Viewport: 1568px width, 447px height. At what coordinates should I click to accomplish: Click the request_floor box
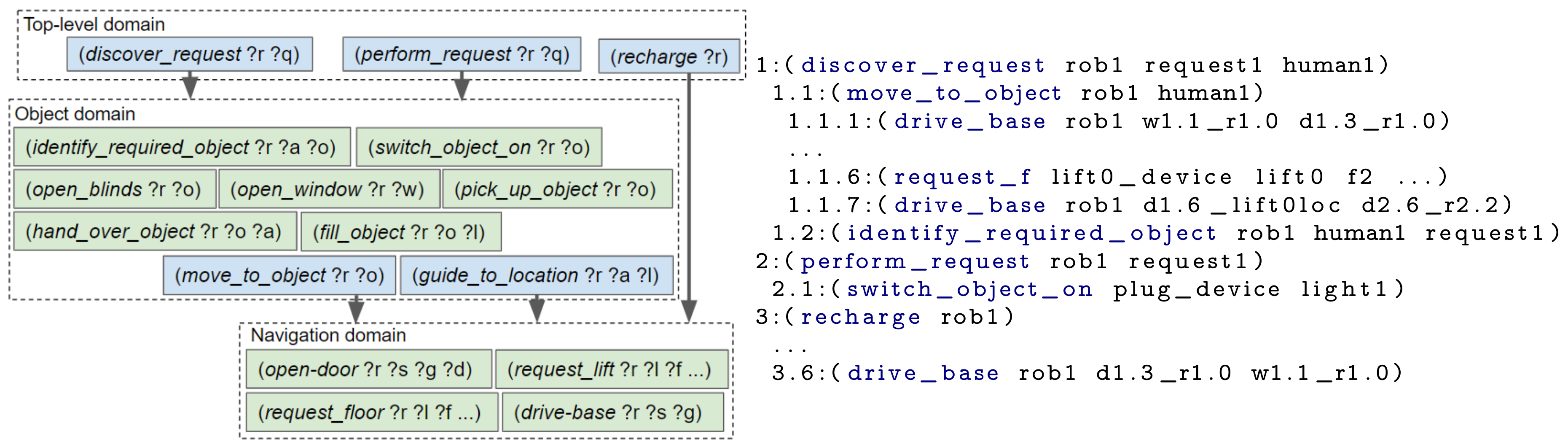click(371, 412)
